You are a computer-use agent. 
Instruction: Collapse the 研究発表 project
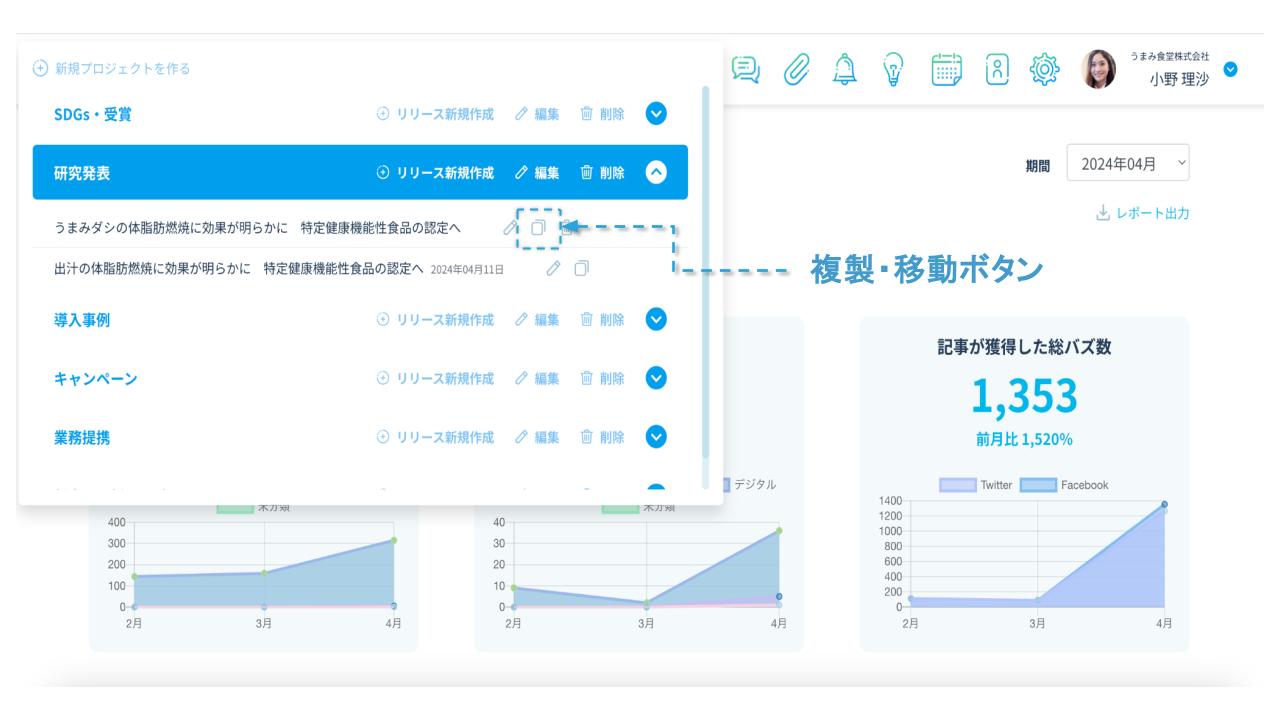tap(656, 173)
